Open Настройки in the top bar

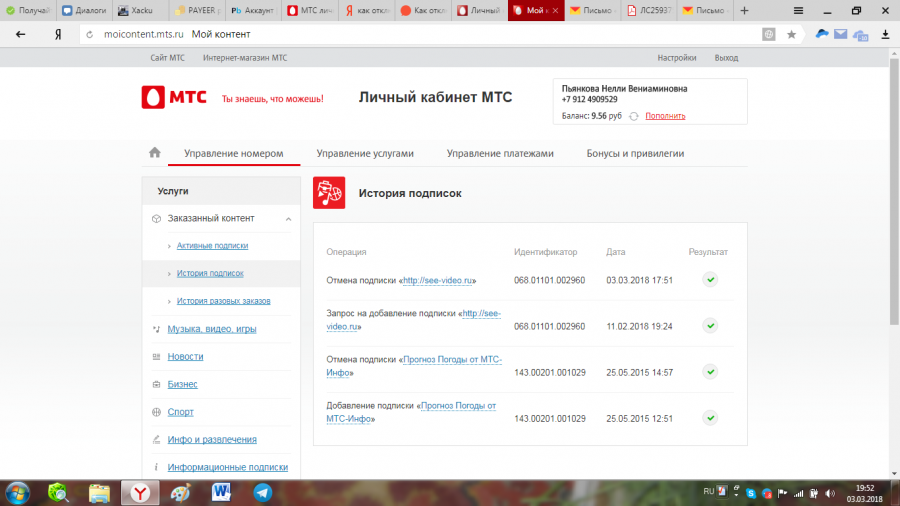677,58
